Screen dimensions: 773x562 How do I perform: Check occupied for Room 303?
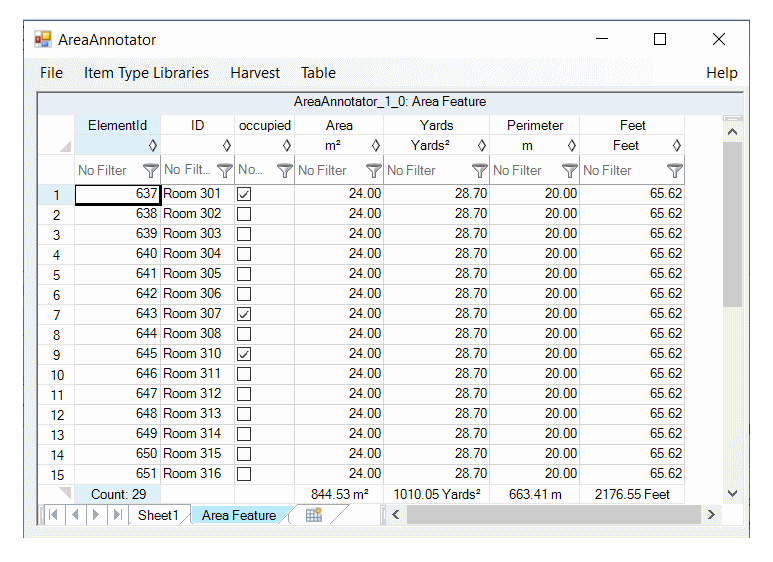244,234
